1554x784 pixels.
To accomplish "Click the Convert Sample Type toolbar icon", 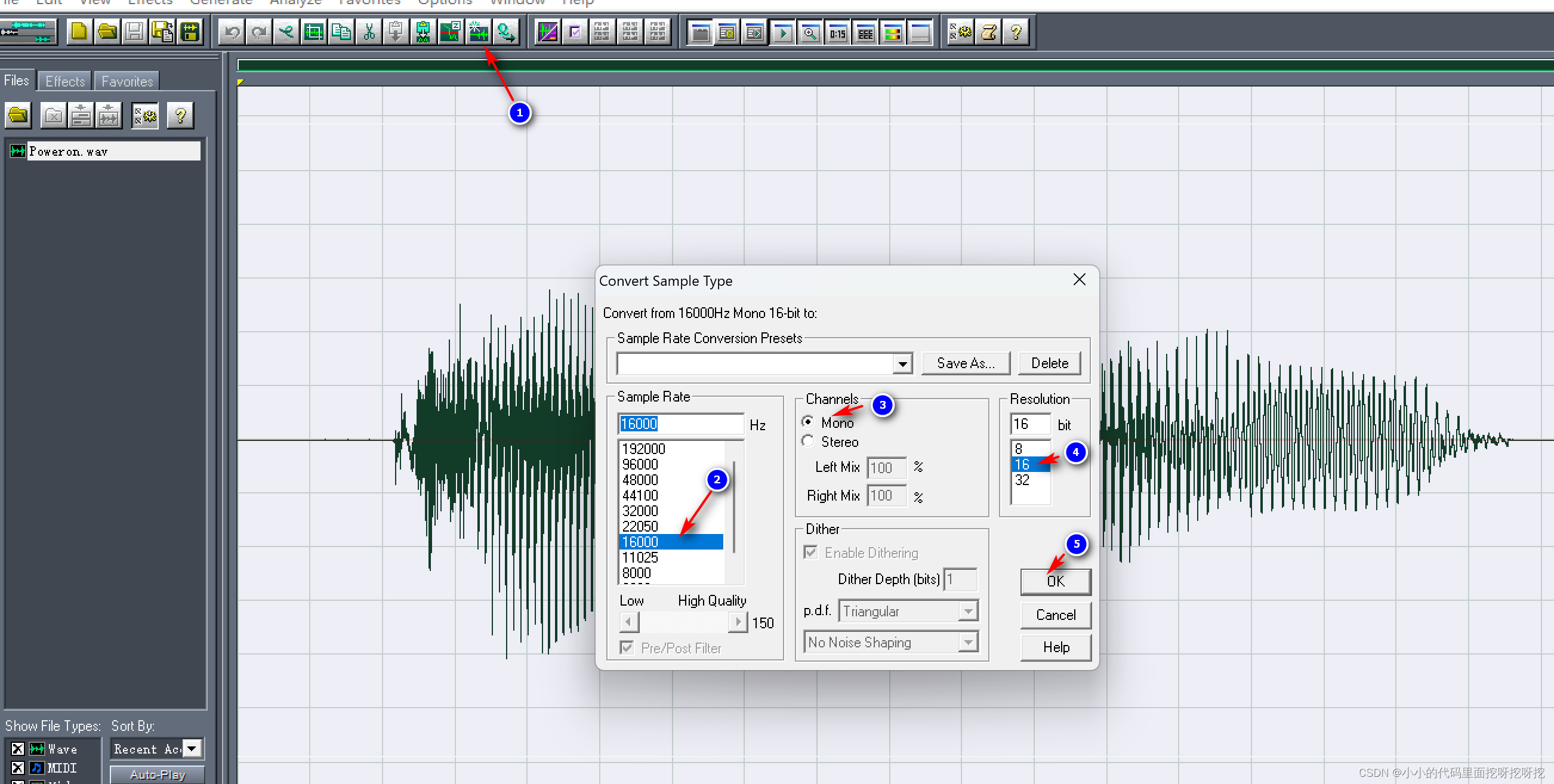I will point(479,32).
